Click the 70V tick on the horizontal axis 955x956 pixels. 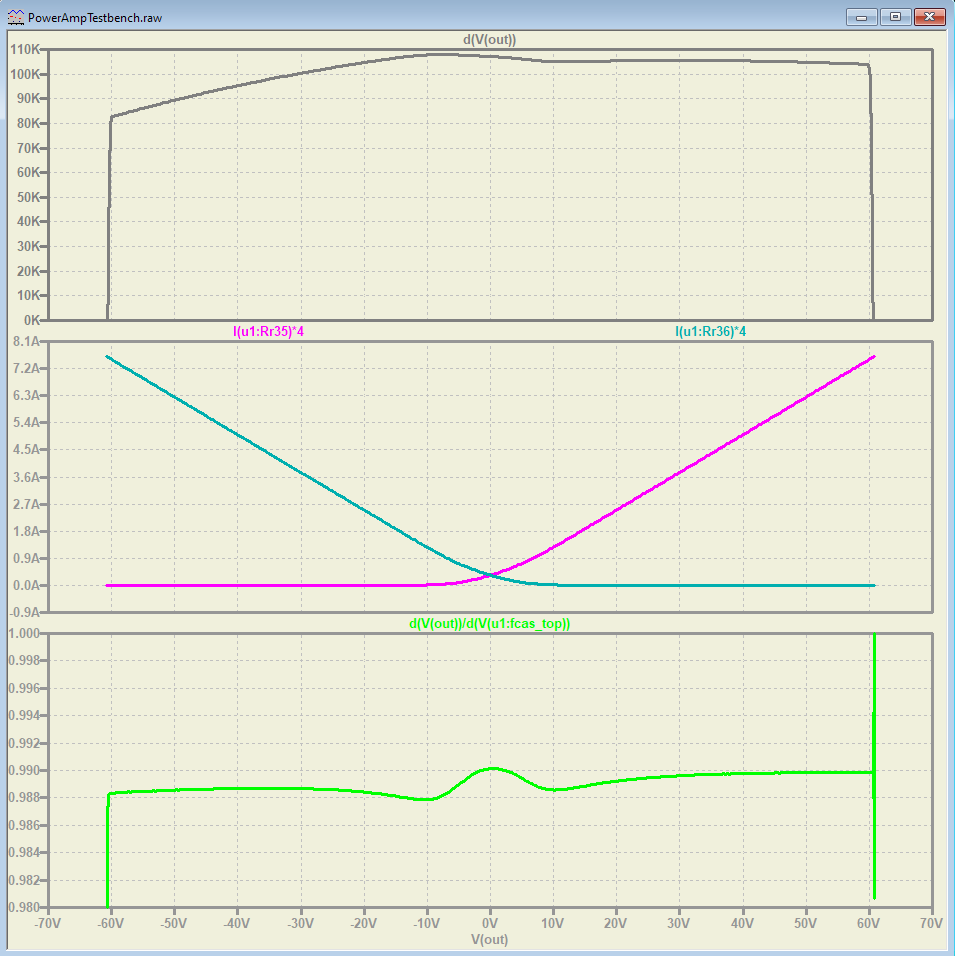click(x=931, y=923)
